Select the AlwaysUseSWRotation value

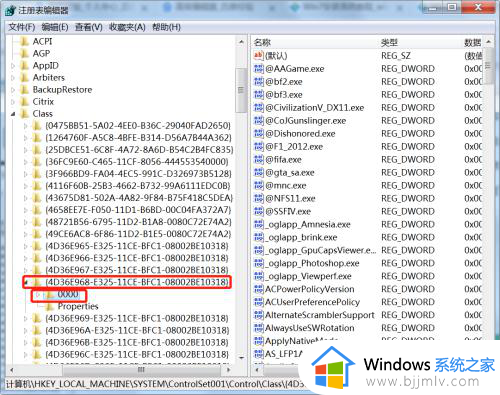point(310,328)
